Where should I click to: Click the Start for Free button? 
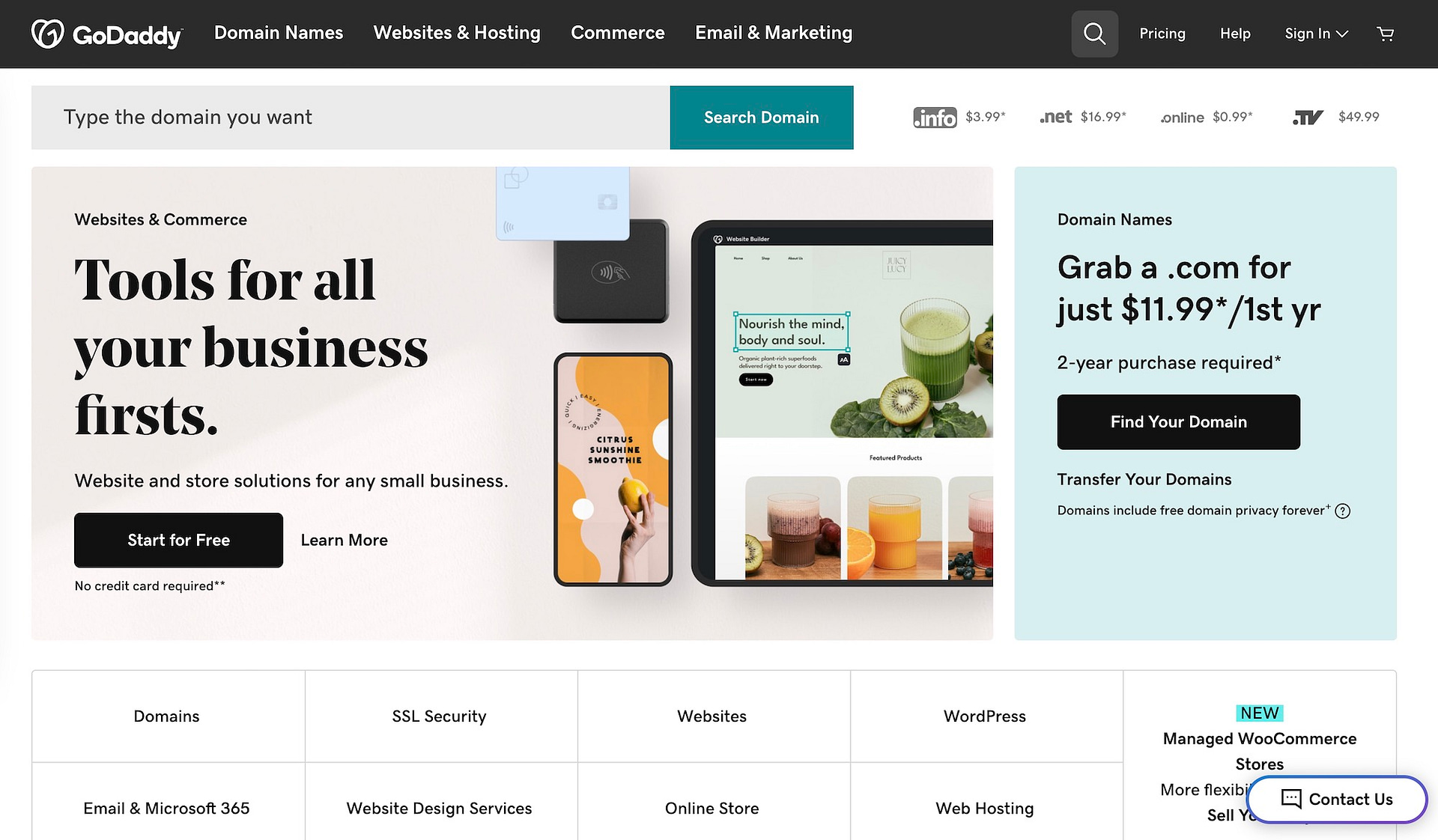179,540
